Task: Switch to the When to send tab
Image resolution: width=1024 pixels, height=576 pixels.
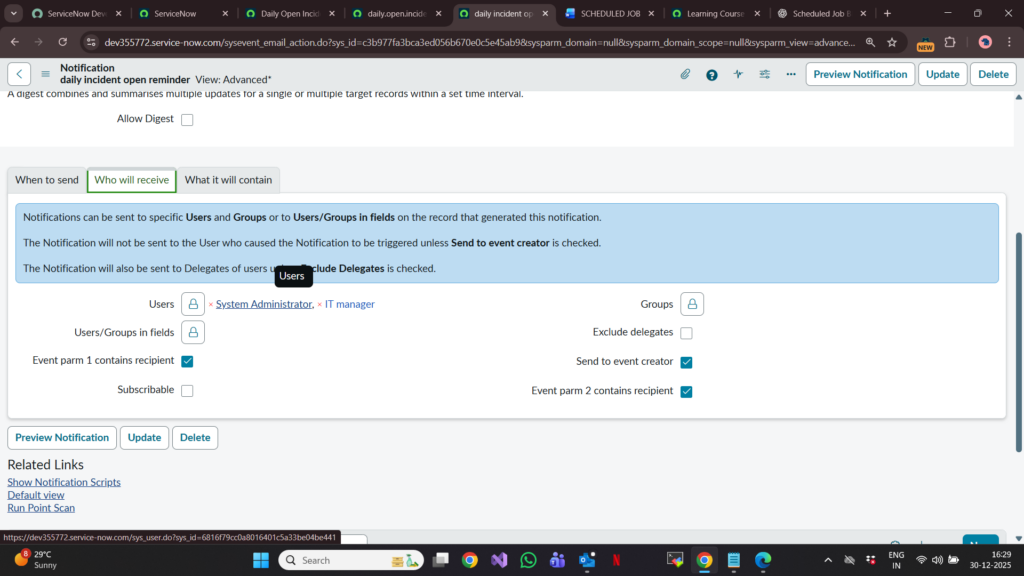Action: (x=47, y=180)
